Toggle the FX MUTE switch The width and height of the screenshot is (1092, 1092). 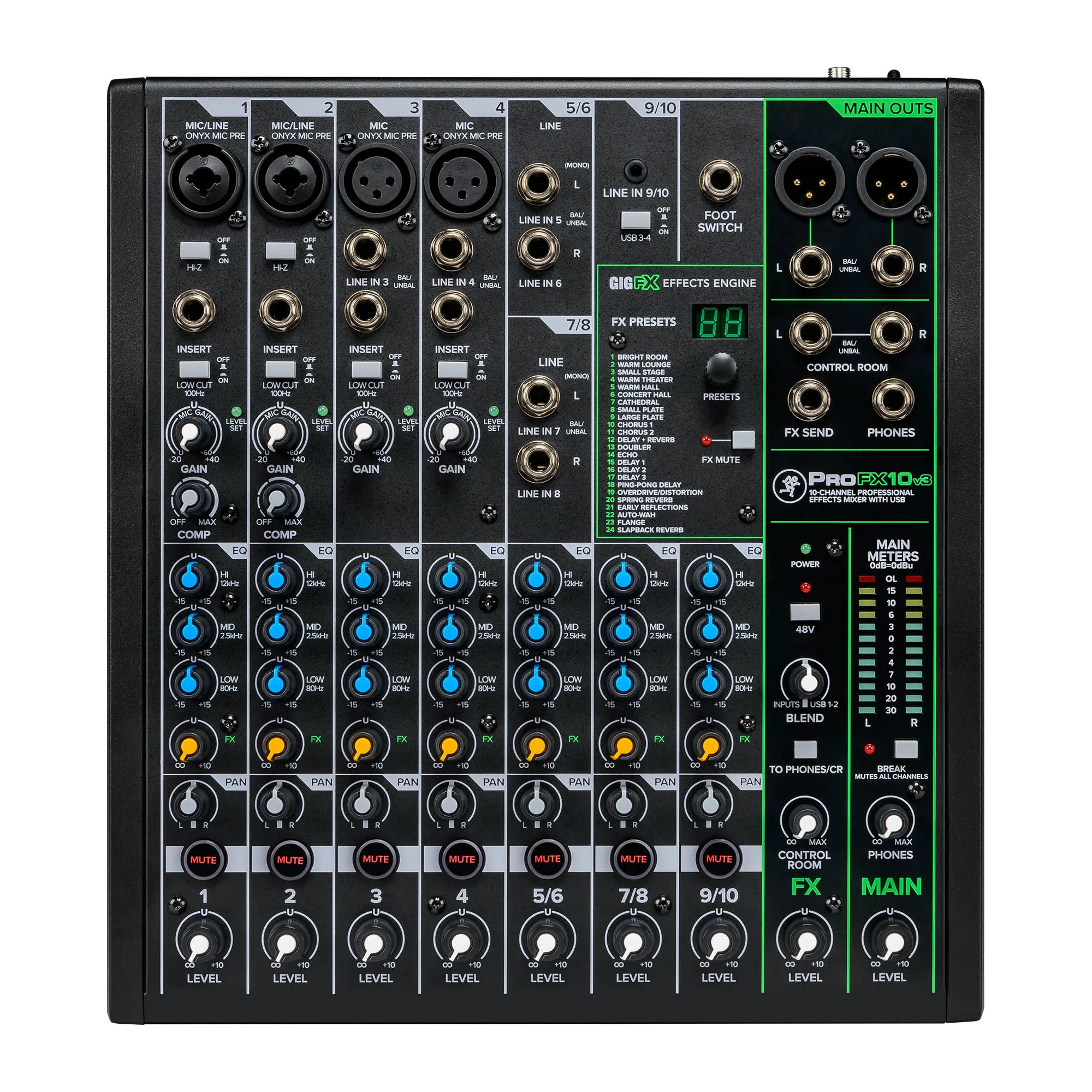tap(743, 439)
